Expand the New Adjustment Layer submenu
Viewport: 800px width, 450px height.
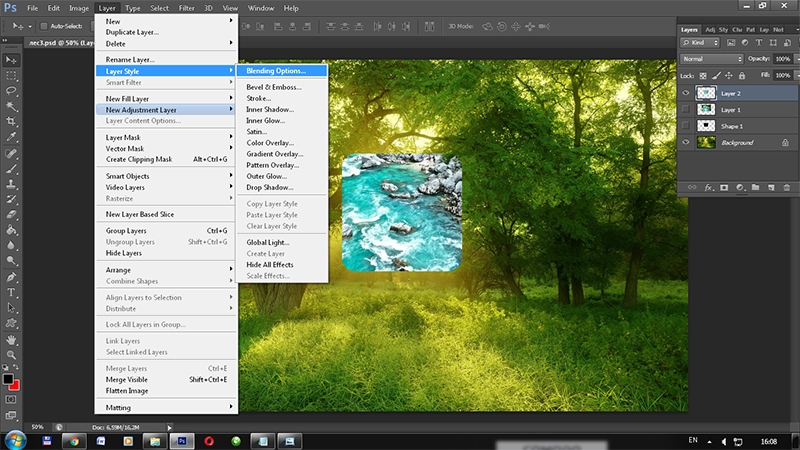click(x=166, y=110)
